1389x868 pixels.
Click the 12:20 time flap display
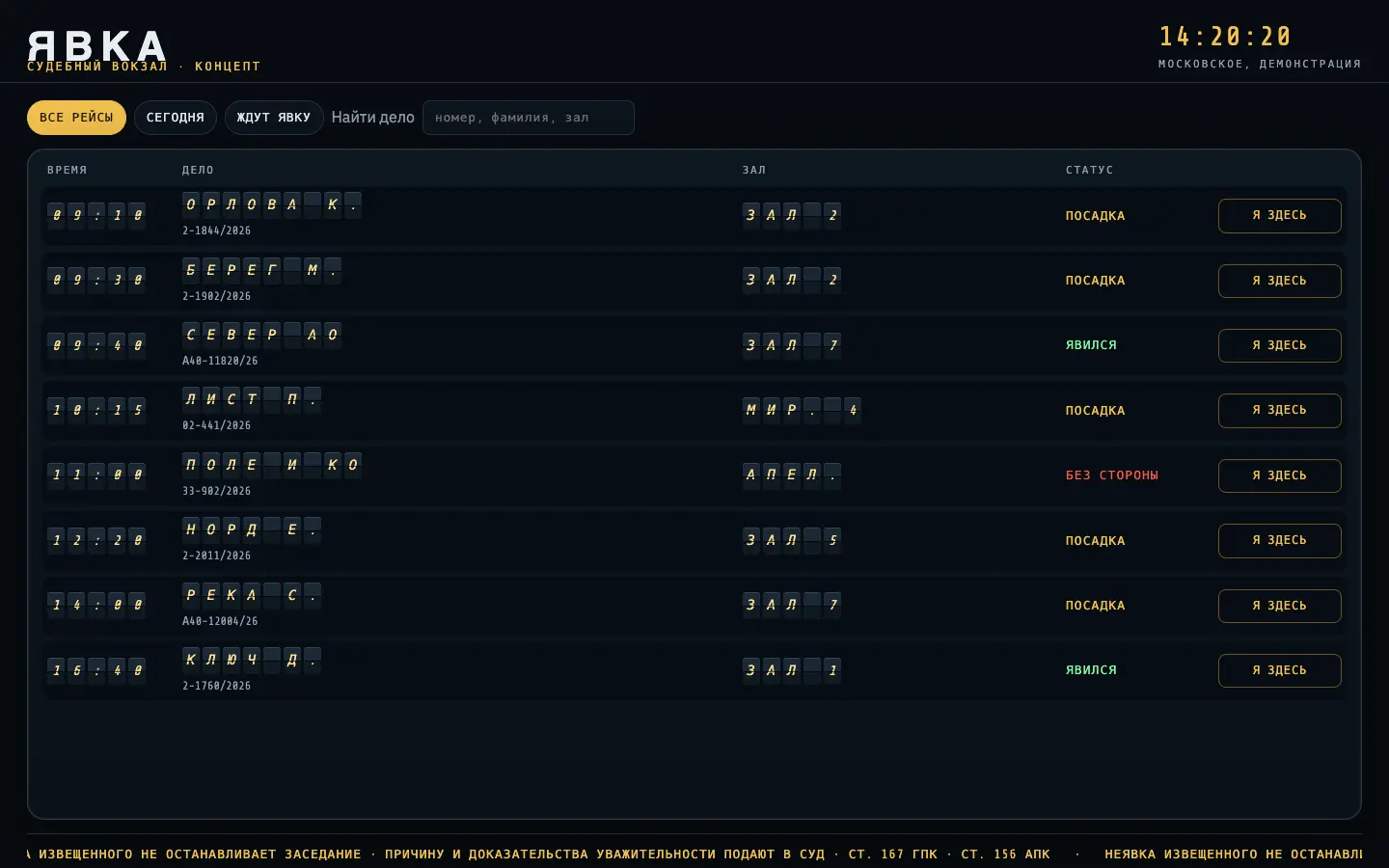[96, 540]
